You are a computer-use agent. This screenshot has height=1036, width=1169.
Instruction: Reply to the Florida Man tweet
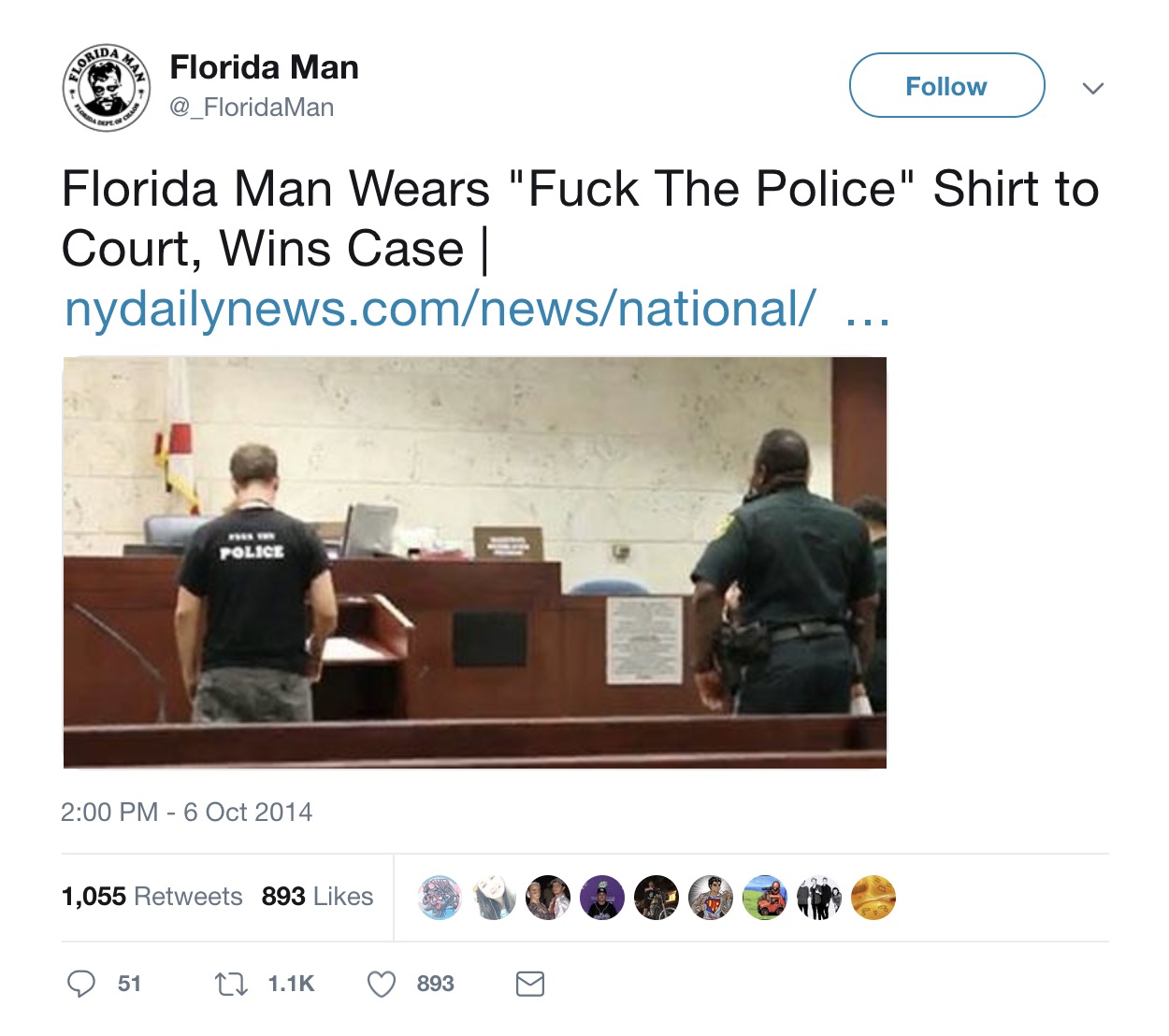[x=83, y=984]
